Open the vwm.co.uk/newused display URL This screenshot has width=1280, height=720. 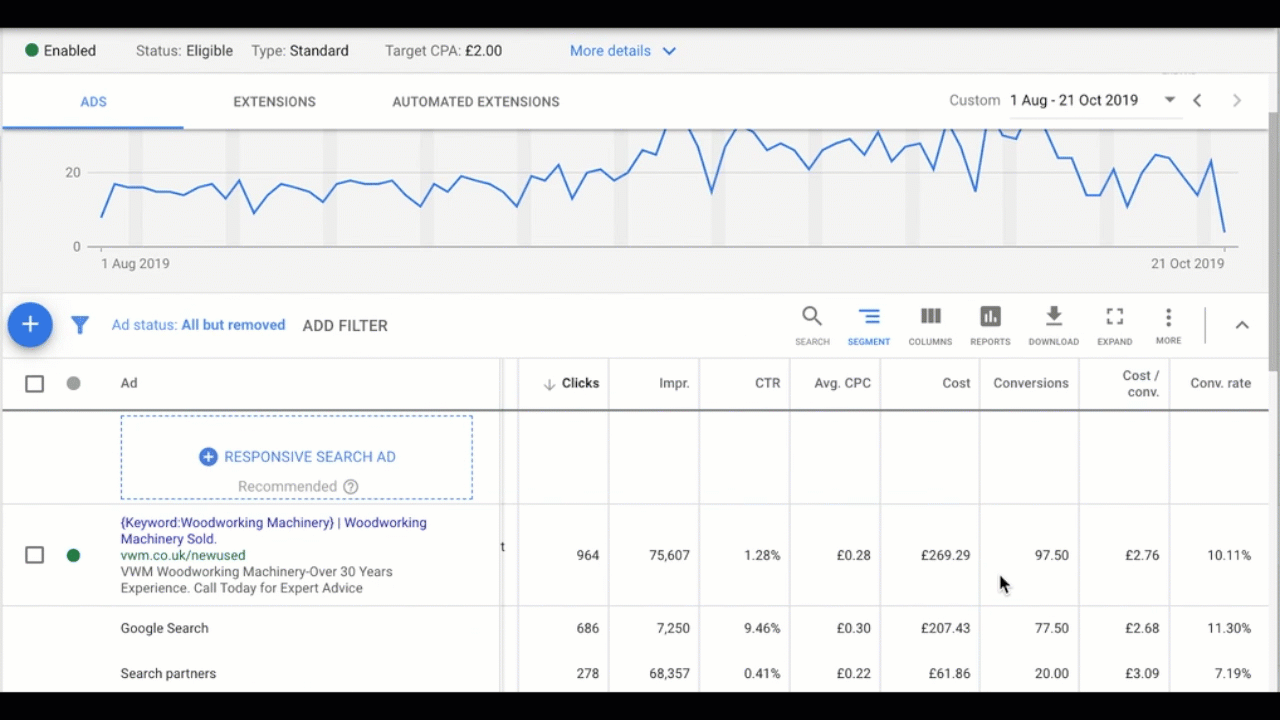[x=183, y=555]
